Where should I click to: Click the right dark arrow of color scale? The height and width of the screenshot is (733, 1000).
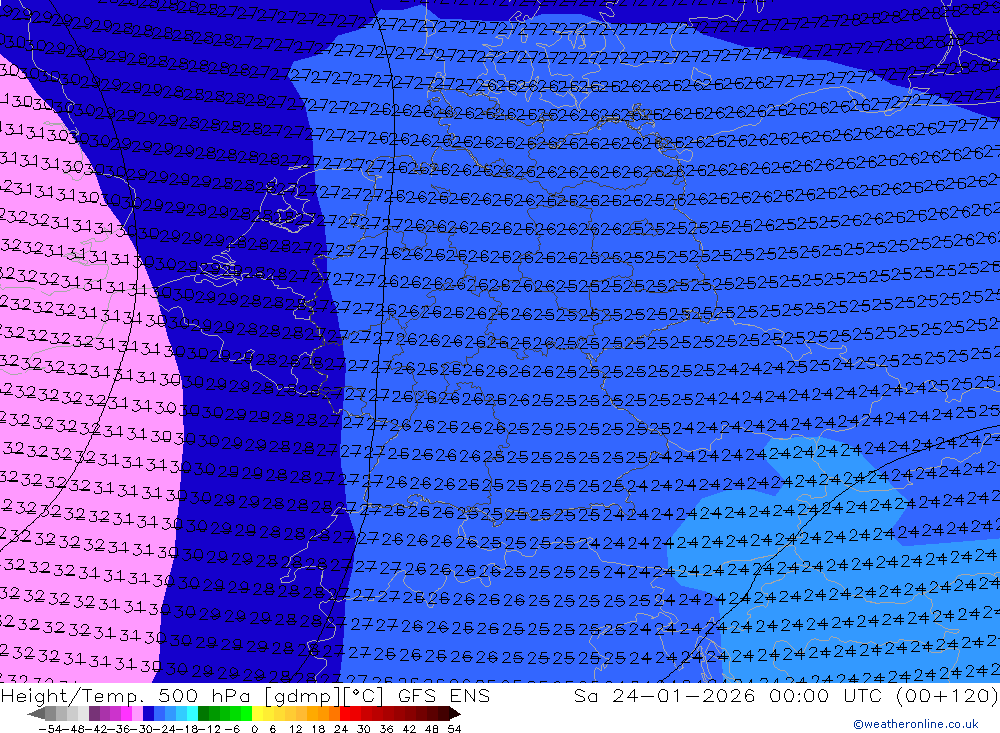tap(455, 714)
